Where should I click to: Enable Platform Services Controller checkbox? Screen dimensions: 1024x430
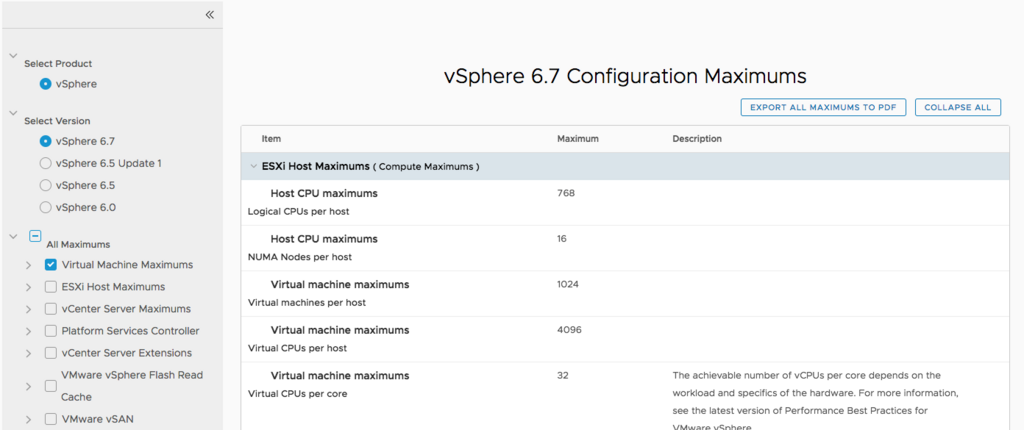tap(50, 331)
